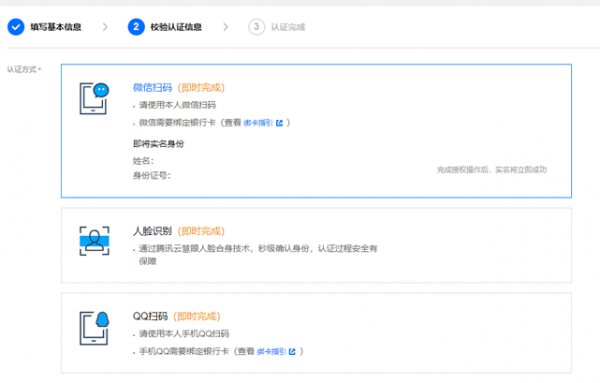Open 绑卡指引 link under 微信扫码
600x383 pixels.
[x=258, y=123]
